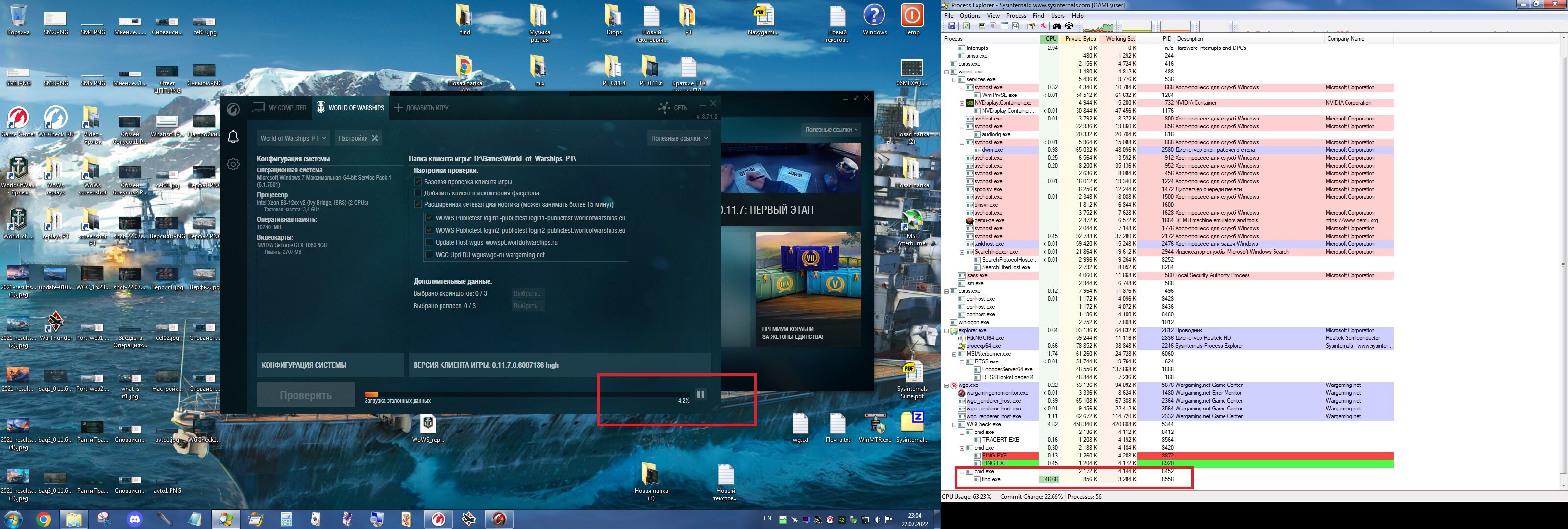Click the Настройки button in WGCheck

(359, 138)
